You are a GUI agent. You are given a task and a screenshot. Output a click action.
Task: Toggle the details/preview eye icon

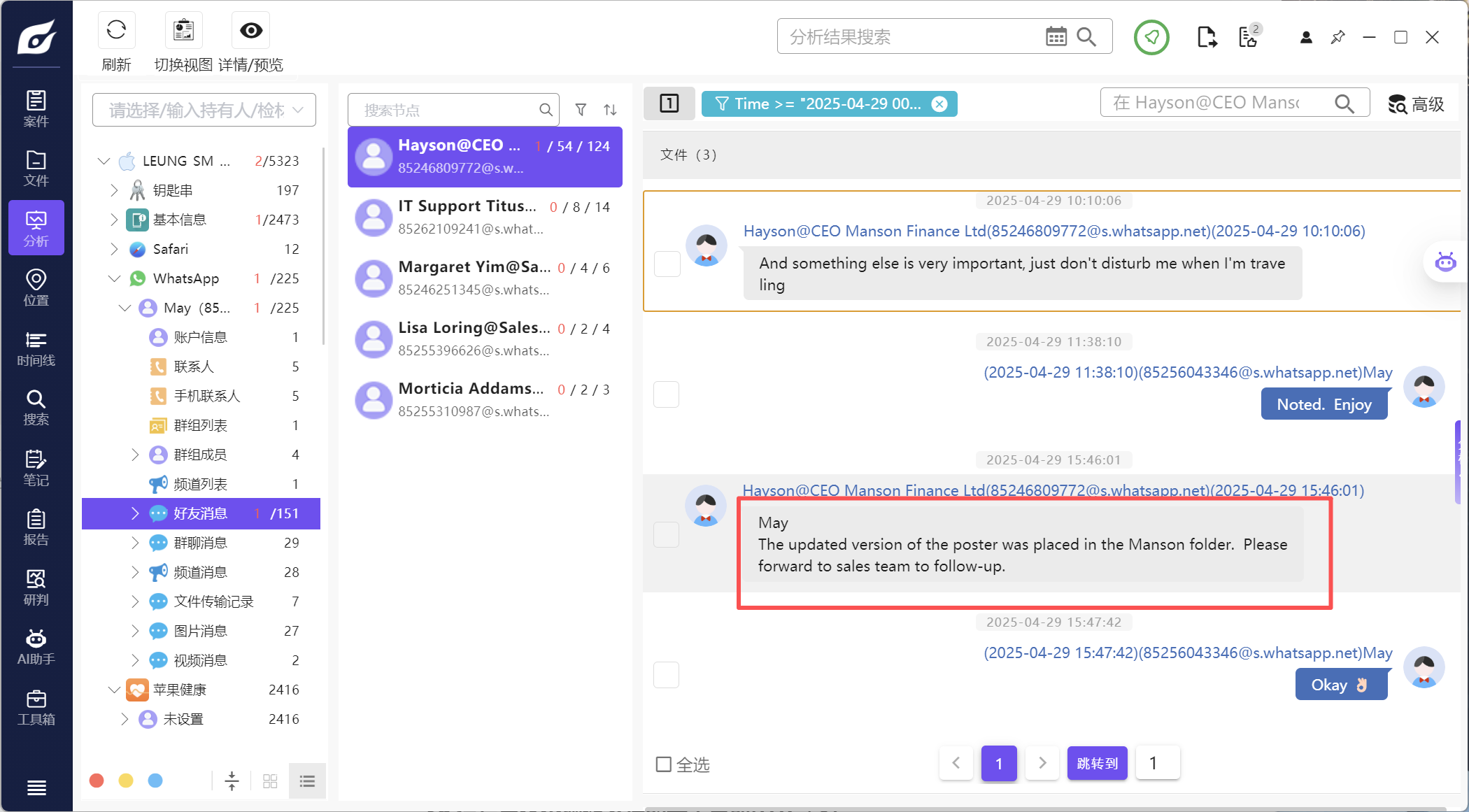[250, 31]
